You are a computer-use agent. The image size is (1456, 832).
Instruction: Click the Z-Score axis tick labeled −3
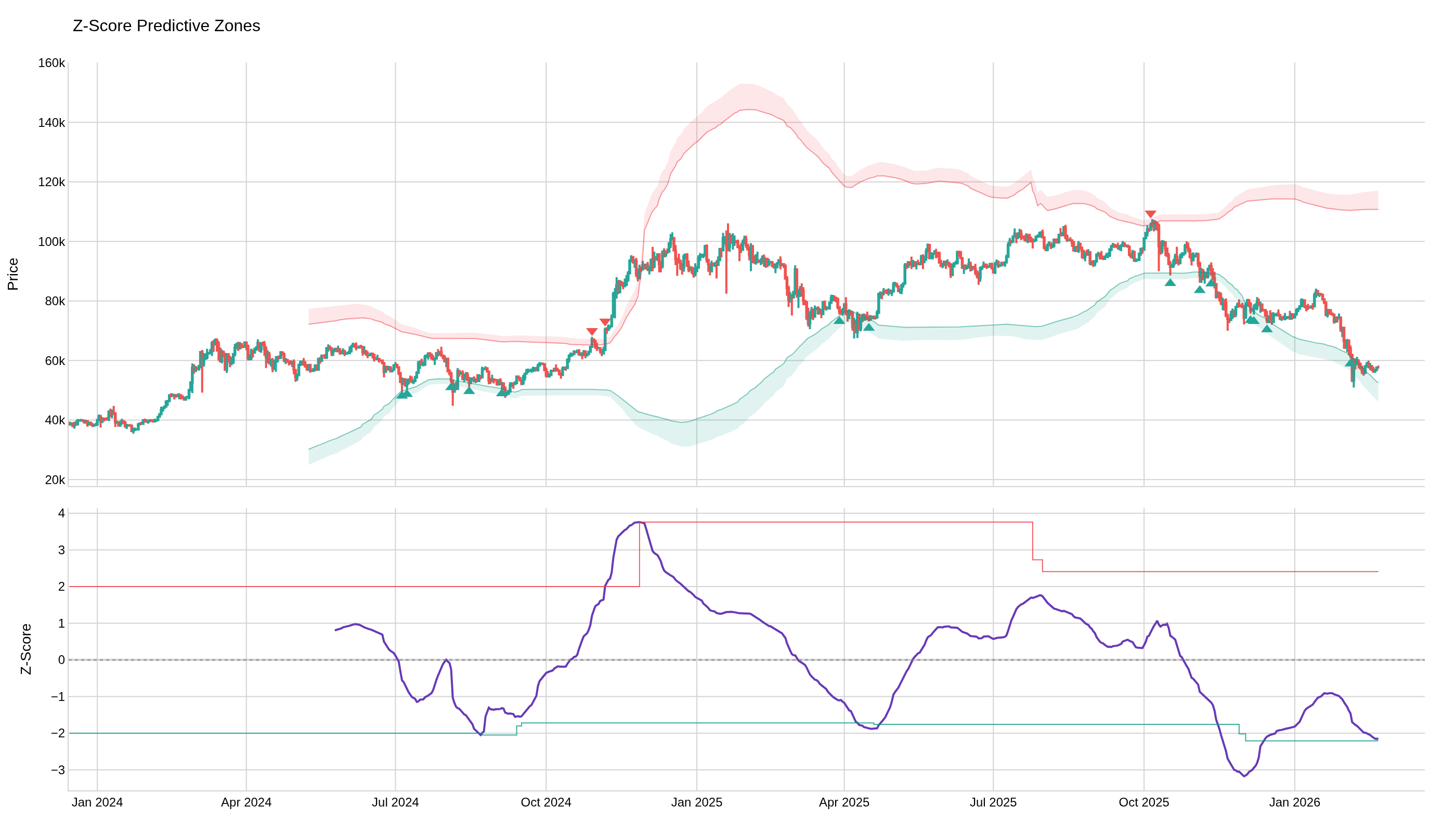click(58, 770)
